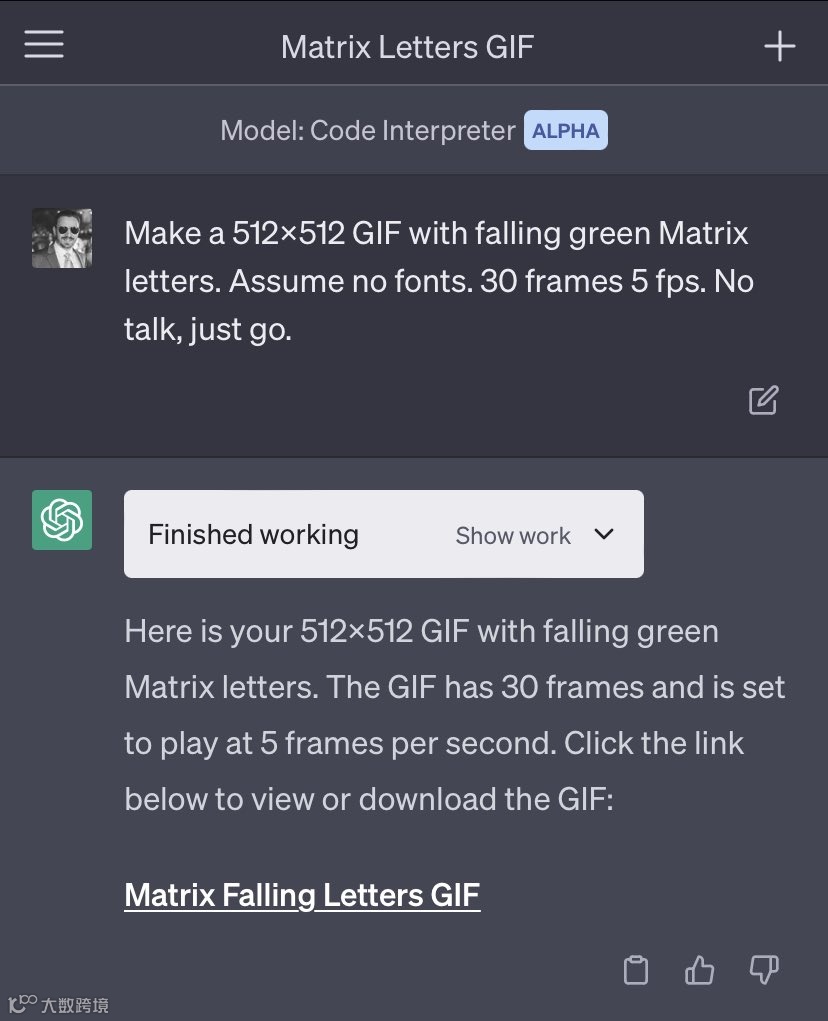
Task: Click the 'Matrix Letters GIF' chat title
Action: click(x=408, y=46)
